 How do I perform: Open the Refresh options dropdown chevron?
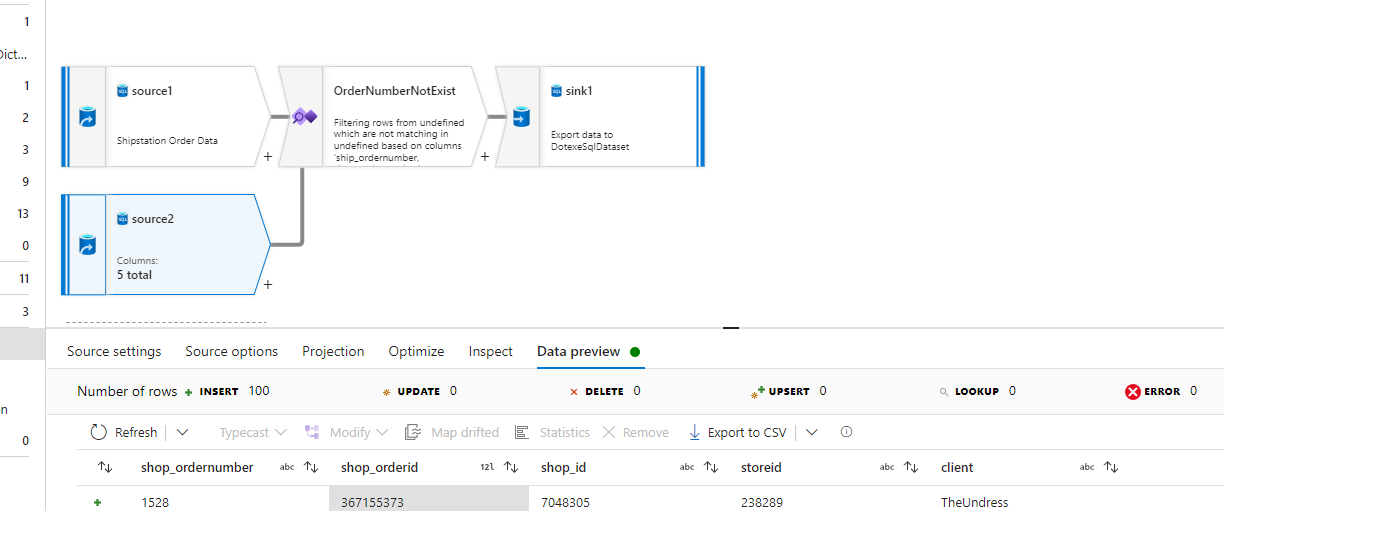(x=182, y=432)
